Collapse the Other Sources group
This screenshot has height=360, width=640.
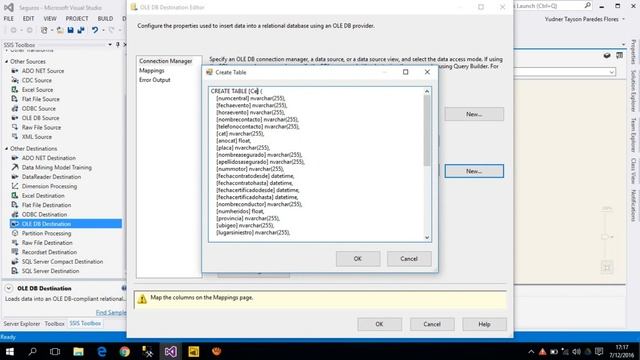tap(7, 62)
